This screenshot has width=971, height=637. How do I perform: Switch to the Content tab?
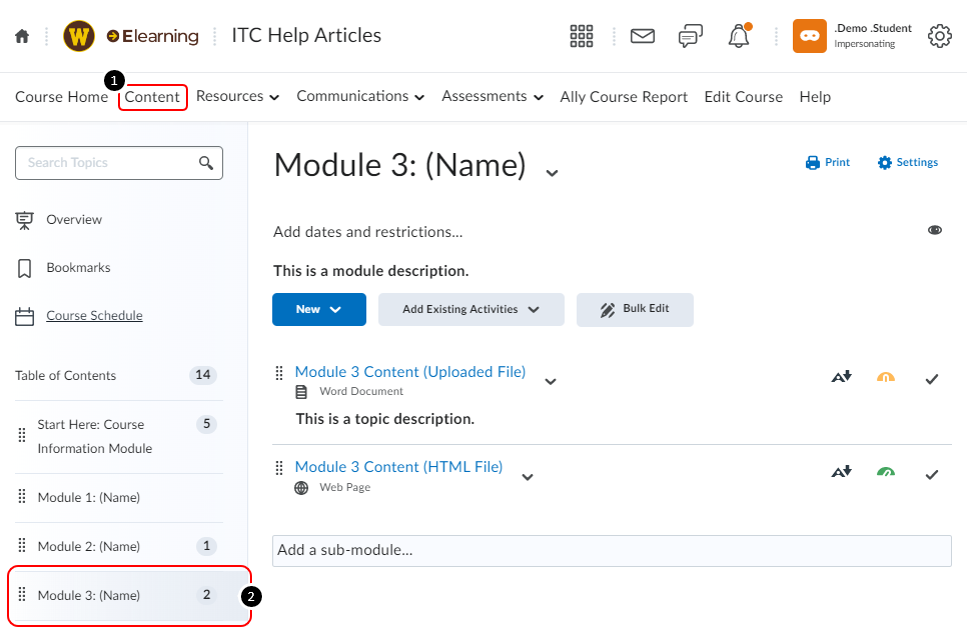[152, 97]
